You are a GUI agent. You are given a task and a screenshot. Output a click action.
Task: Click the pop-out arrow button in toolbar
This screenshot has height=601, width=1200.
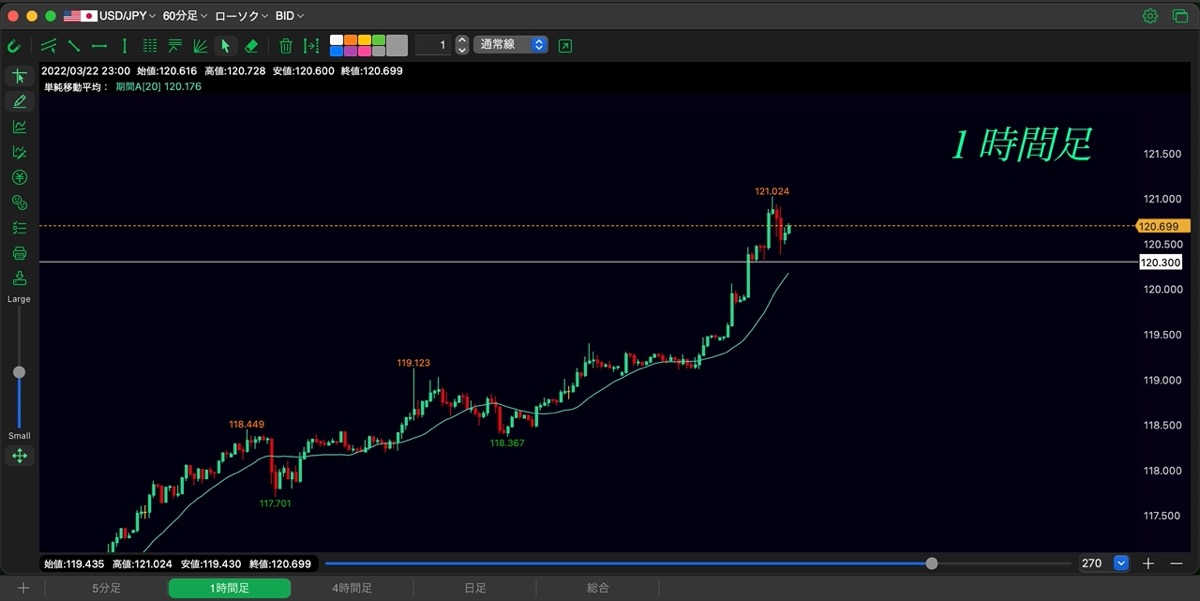[565, 45]
